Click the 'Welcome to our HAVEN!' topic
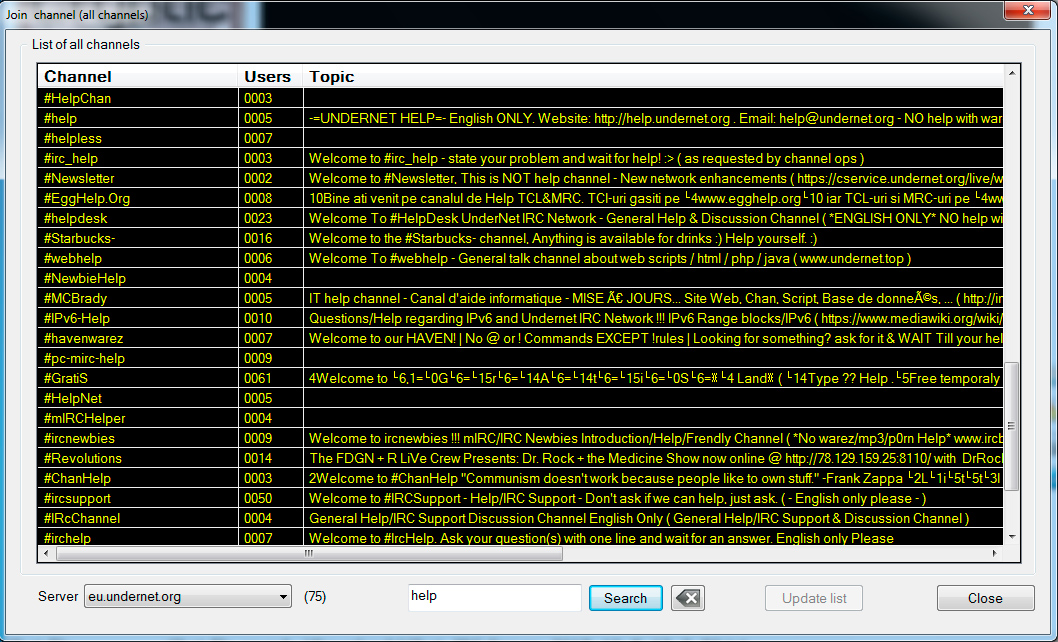This screenshot has height=642, width=1058. 656,338
